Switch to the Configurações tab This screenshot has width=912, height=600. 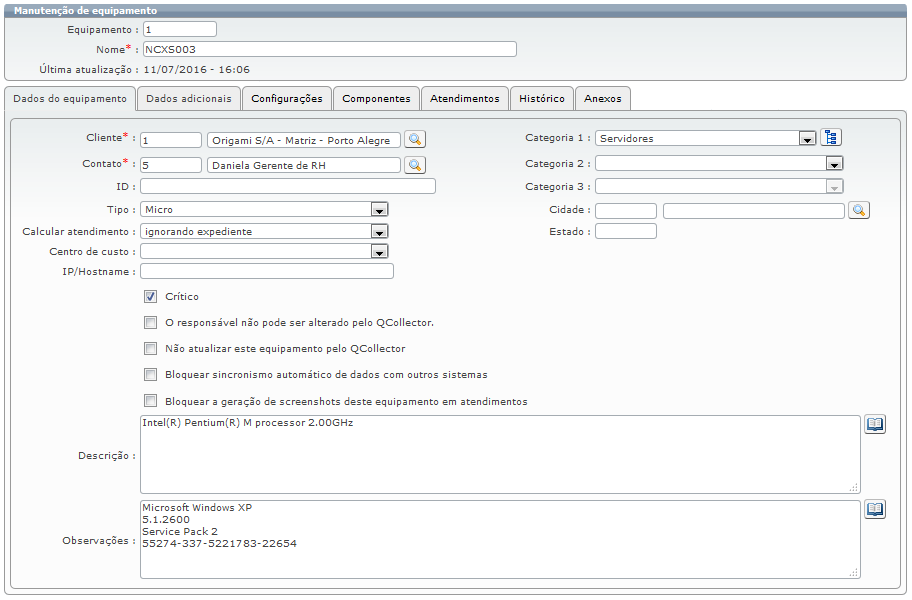(287, 98)
